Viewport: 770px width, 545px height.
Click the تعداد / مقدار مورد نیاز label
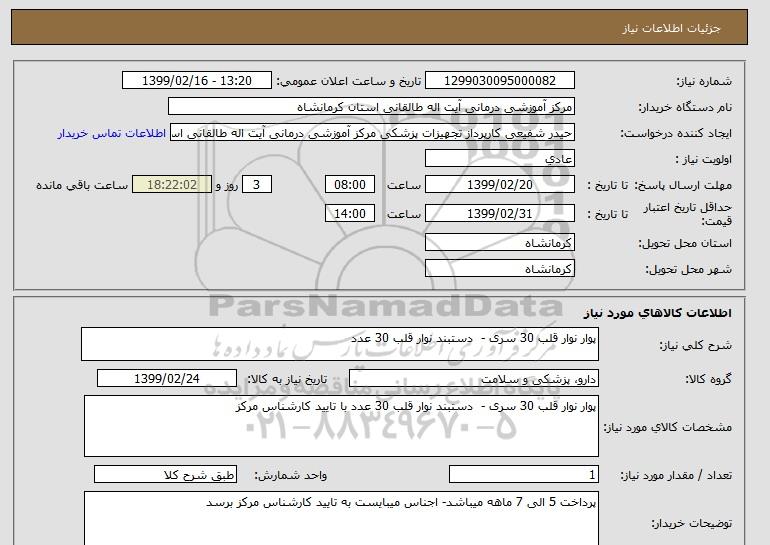tap(676, 475)
